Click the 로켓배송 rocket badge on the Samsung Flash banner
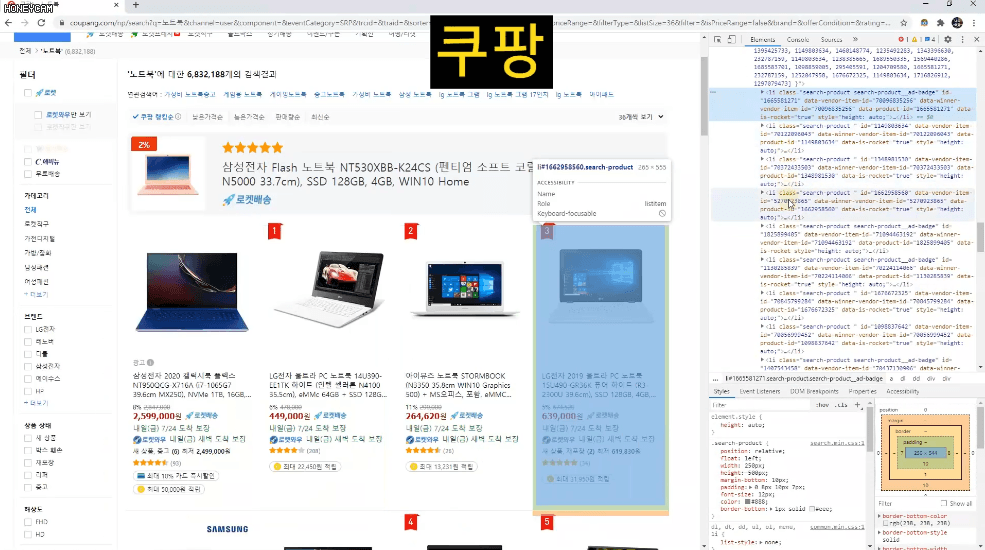Screen dimensions: 985x550 247,200
